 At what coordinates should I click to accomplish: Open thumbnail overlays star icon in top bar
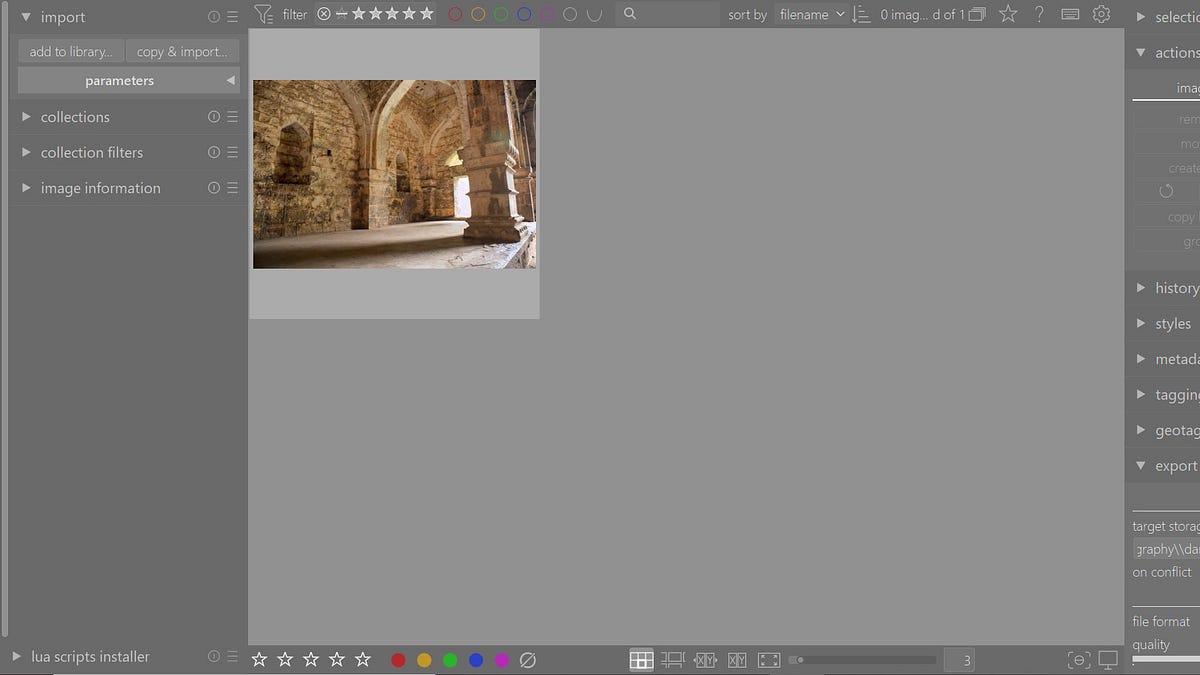1008,14
